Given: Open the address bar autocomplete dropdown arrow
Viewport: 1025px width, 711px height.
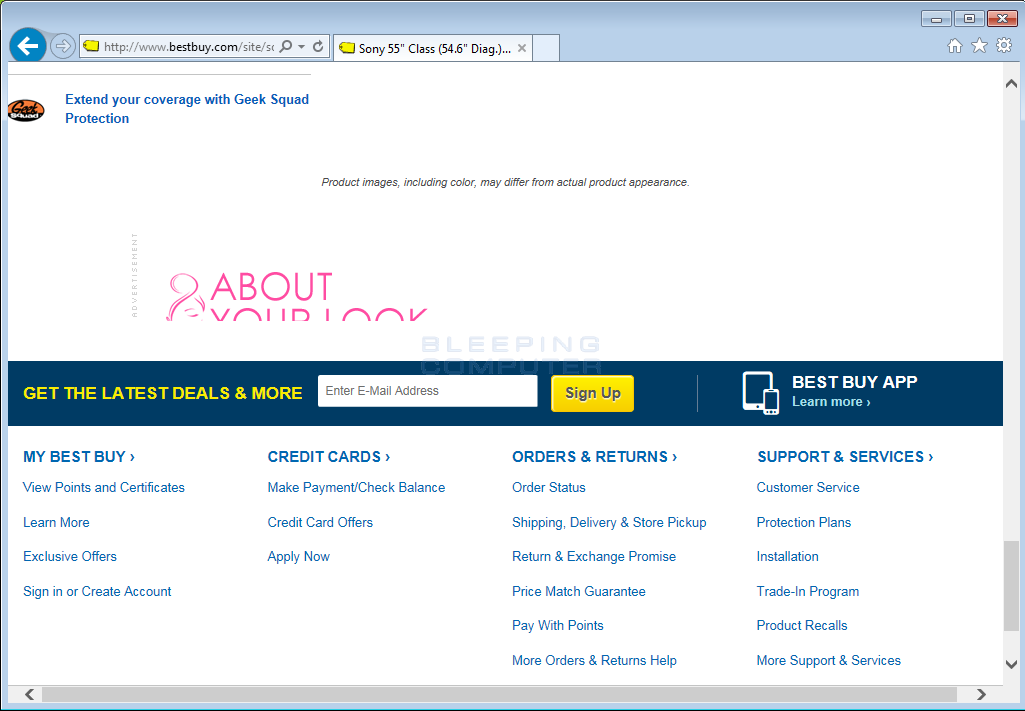Looking at the screenshot, I should (x=301, y=46).
